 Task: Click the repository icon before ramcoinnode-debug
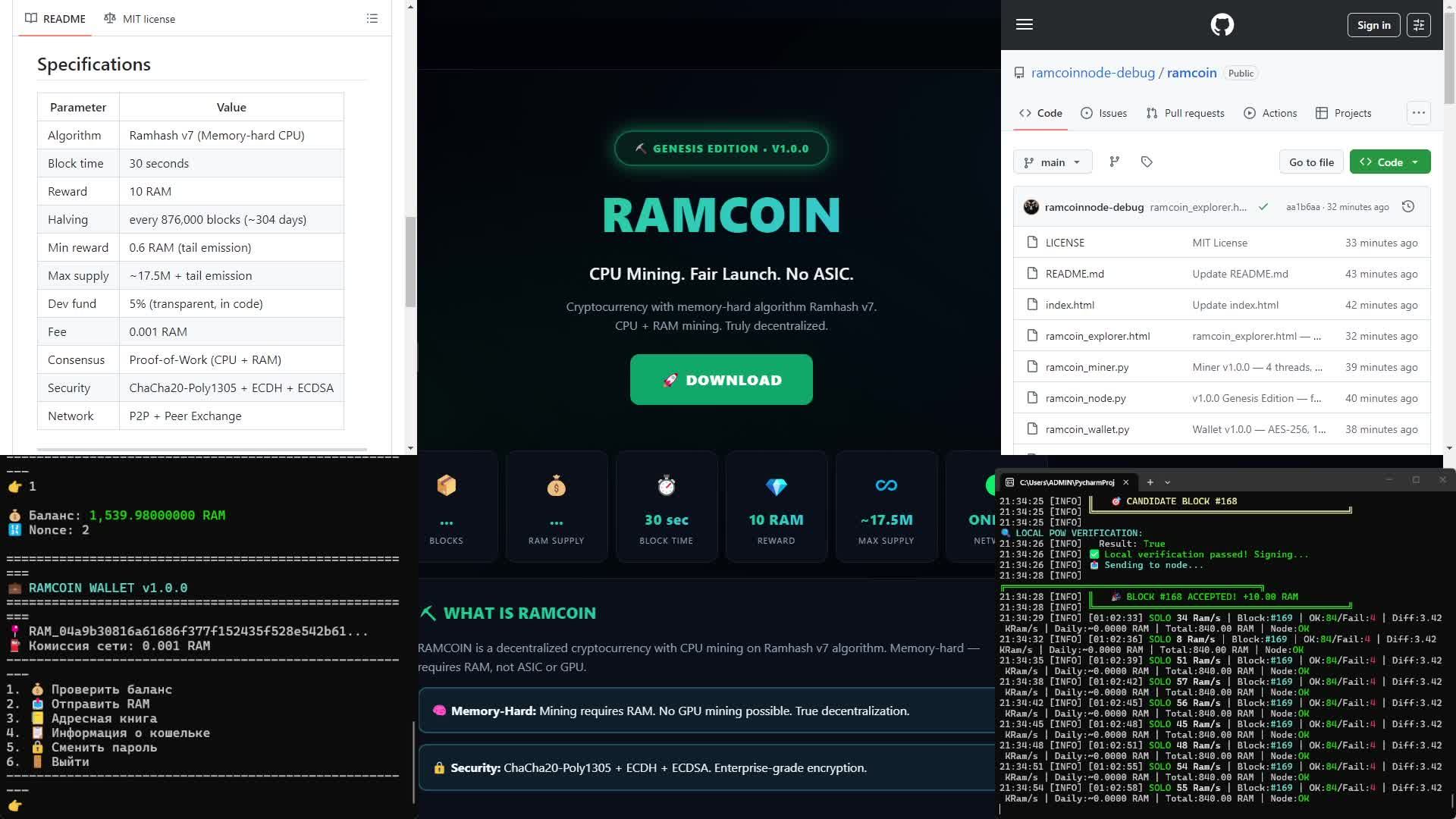1019,73
